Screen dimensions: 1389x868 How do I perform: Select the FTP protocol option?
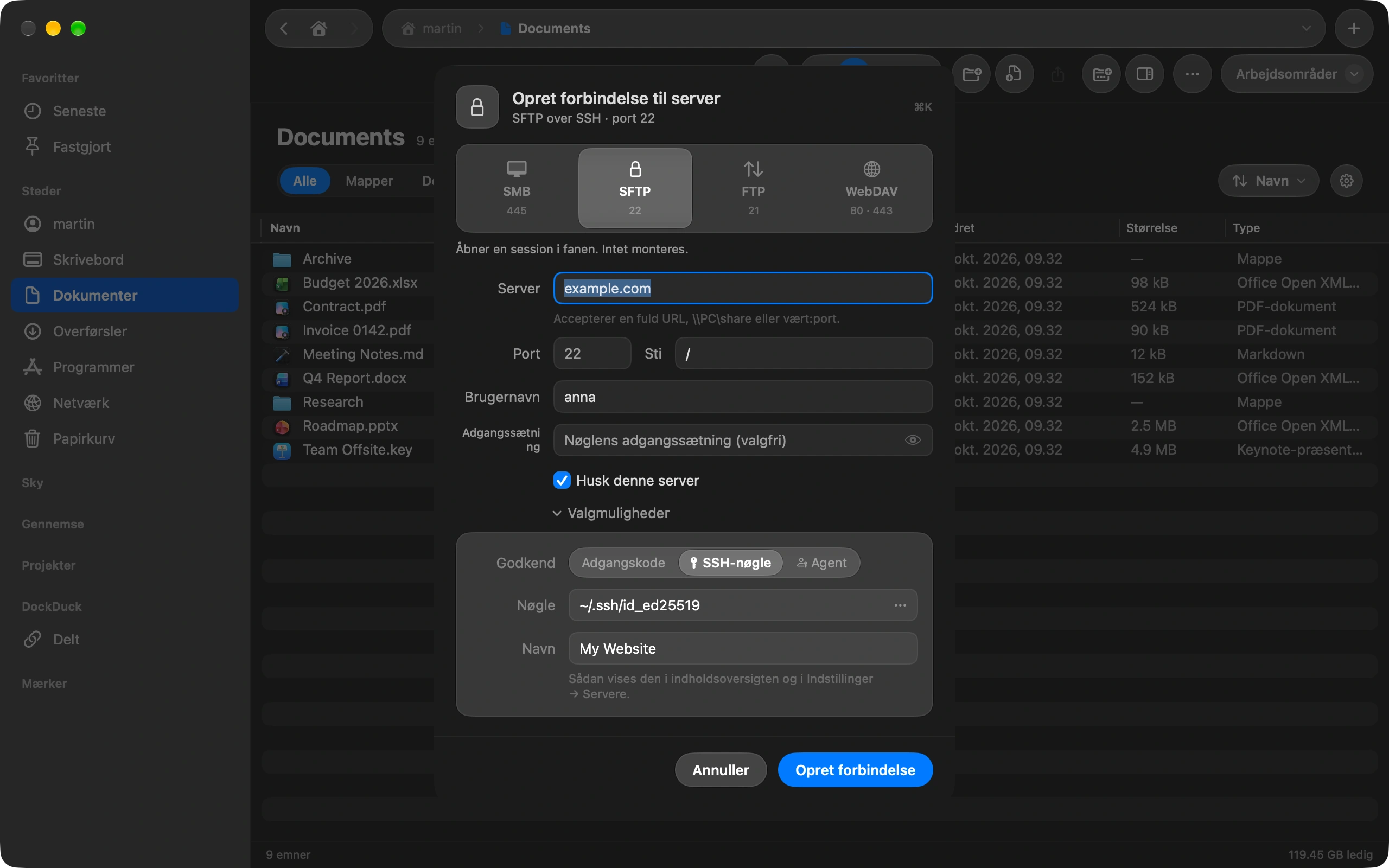[753, 188]
